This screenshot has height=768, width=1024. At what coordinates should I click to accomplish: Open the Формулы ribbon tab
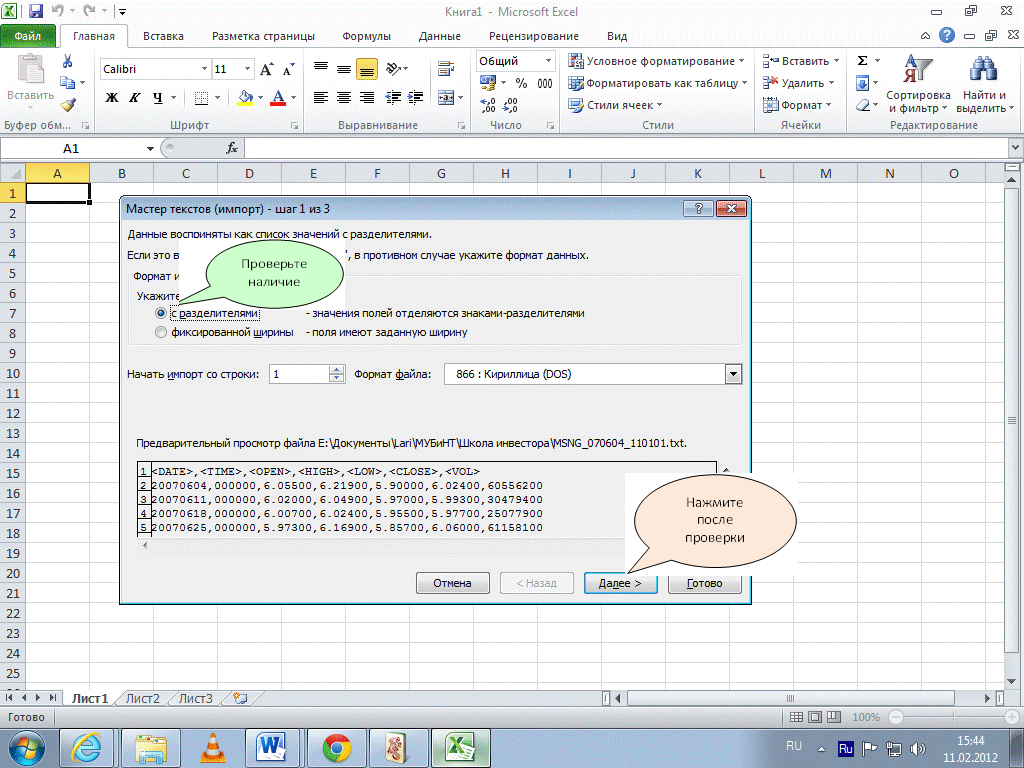366,36
